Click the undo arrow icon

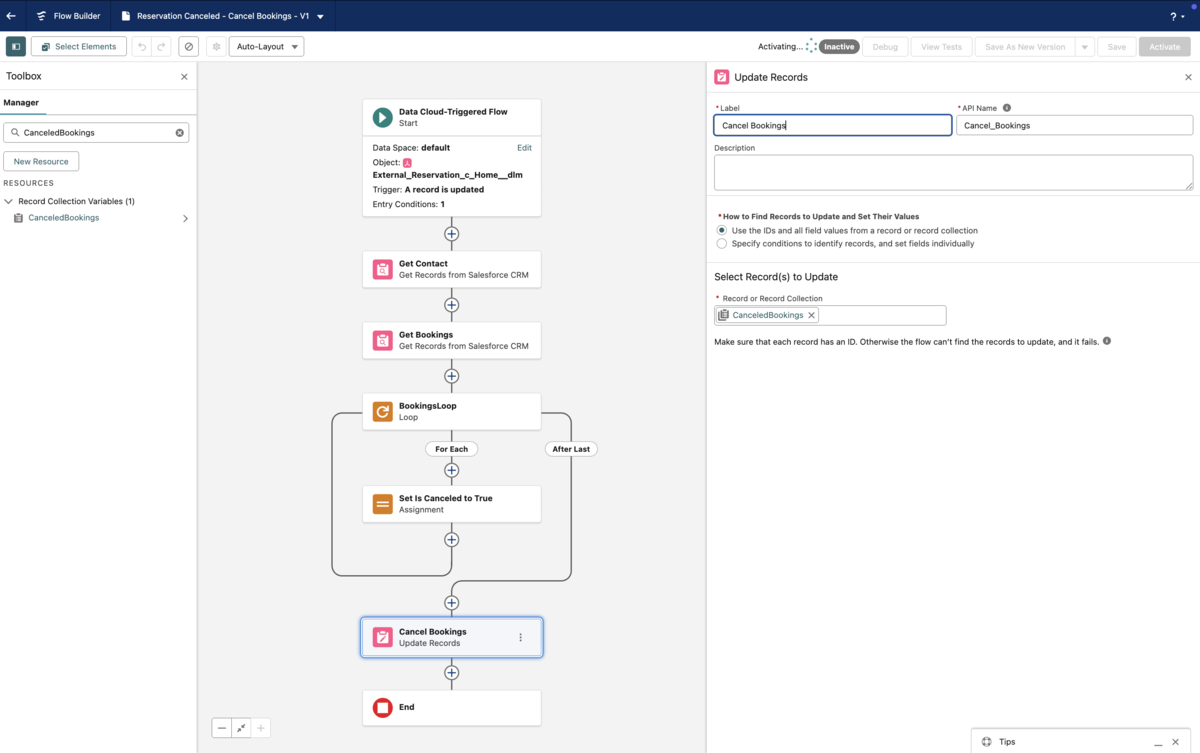click(142, 47)
